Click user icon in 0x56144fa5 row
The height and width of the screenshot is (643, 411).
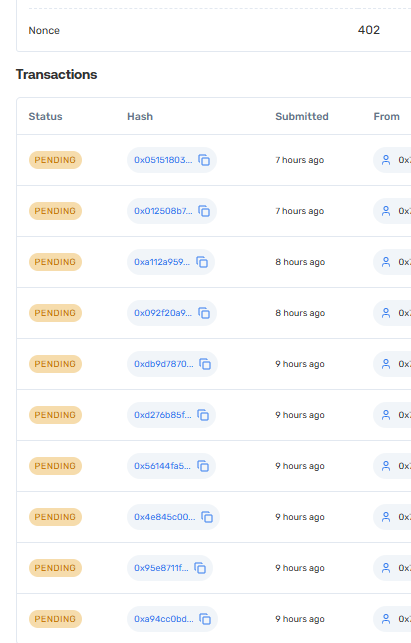[x=386, y=466]
